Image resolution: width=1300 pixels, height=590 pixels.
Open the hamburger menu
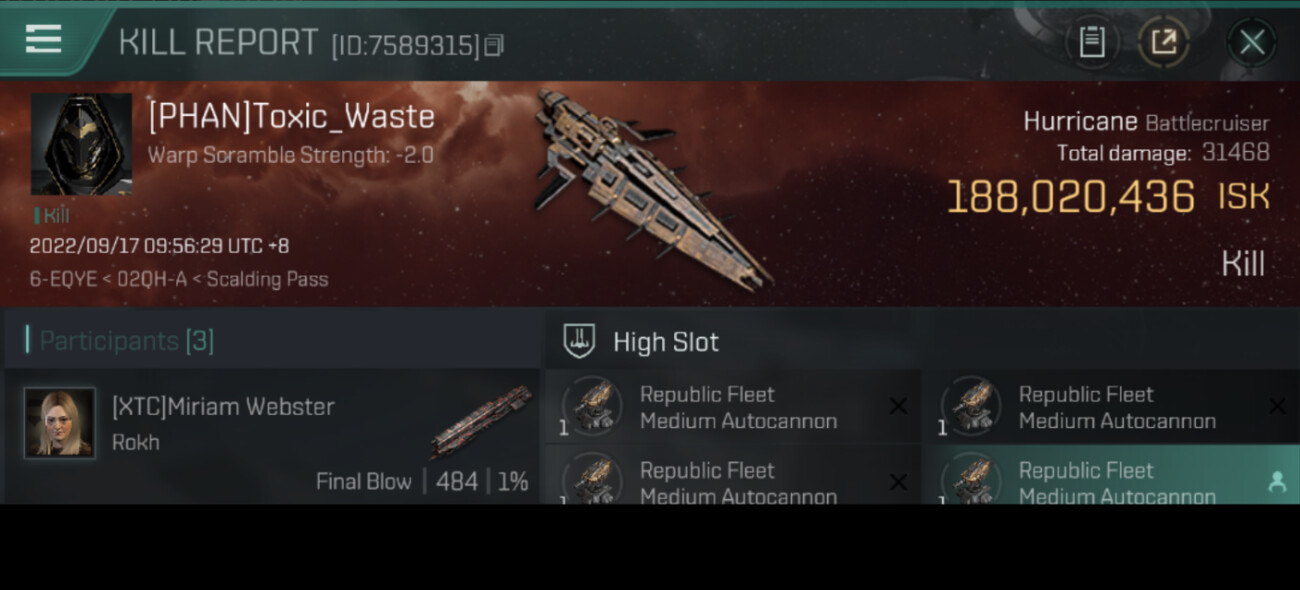[x=43, y=40]
